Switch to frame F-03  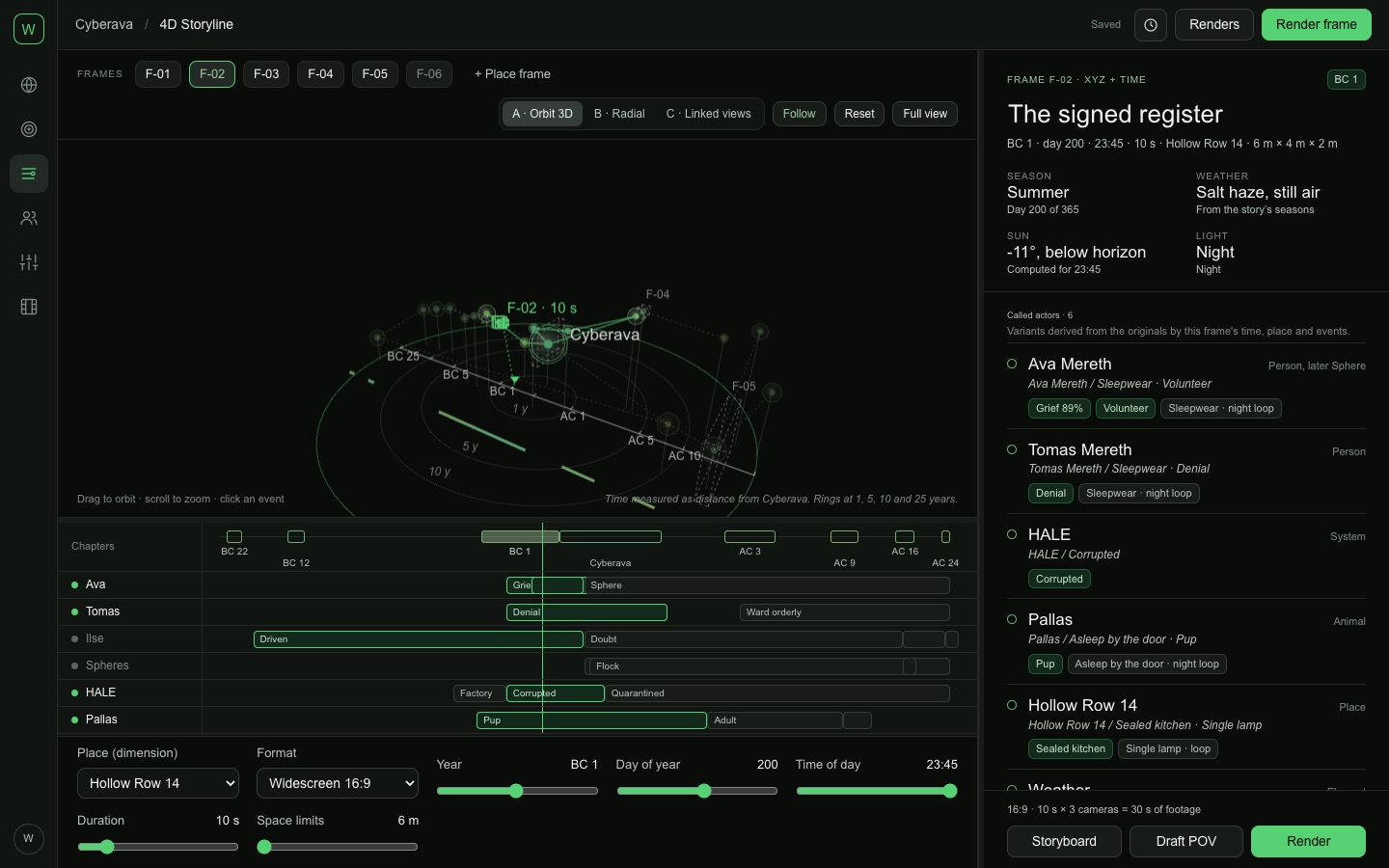pos(266,74)
